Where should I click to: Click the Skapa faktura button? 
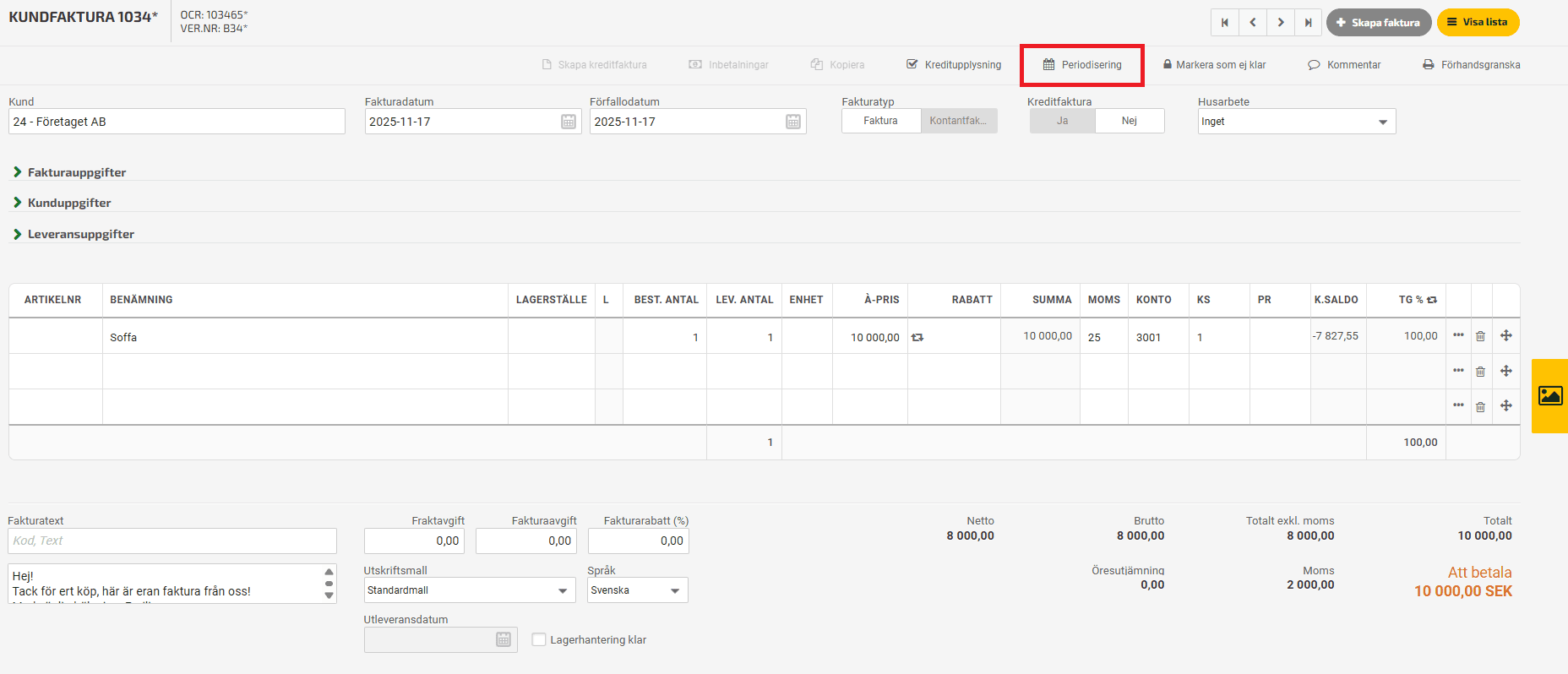(x=1378, y=23)
